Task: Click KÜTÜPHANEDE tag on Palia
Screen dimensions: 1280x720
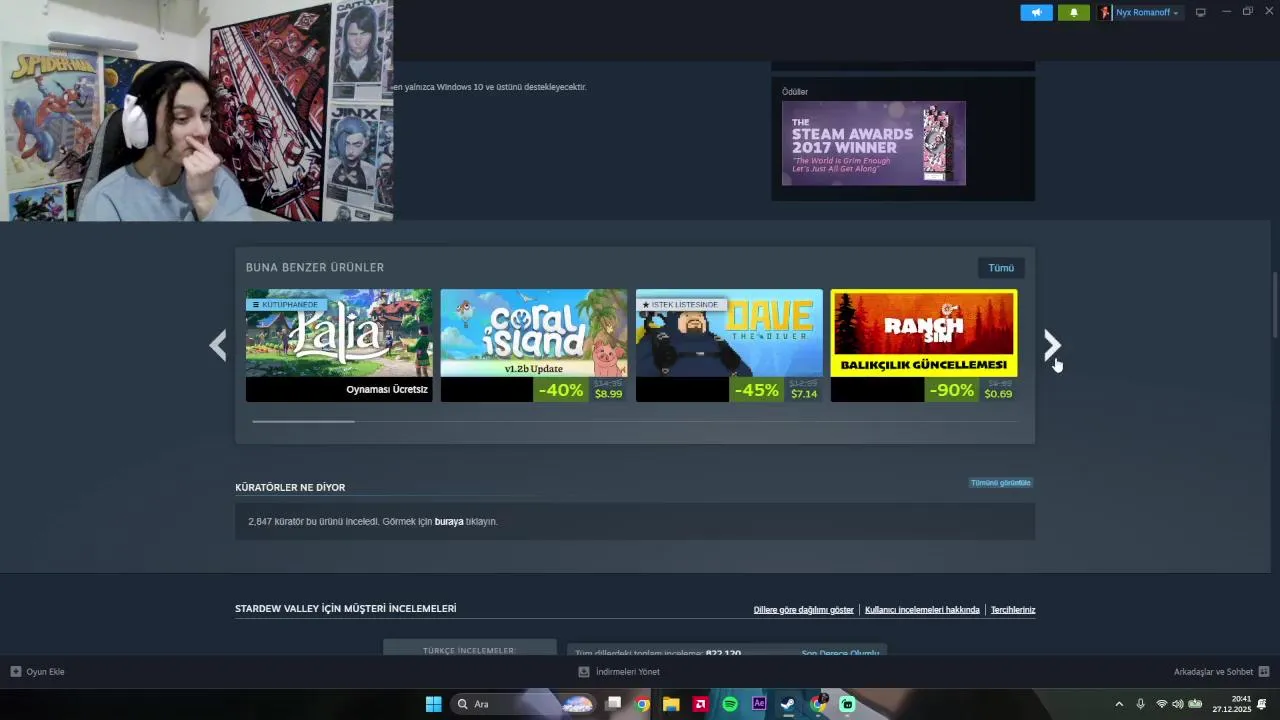Action: click(286, 304)
